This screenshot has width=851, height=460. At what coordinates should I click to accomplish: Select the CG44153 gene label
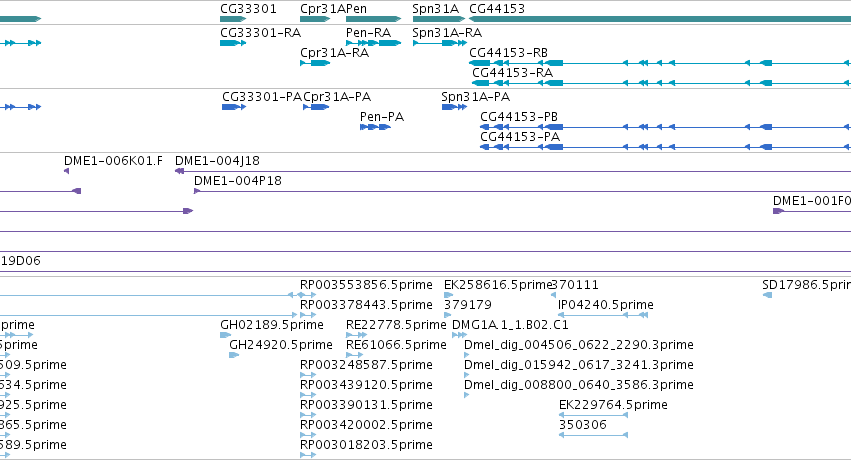(497, 9)
